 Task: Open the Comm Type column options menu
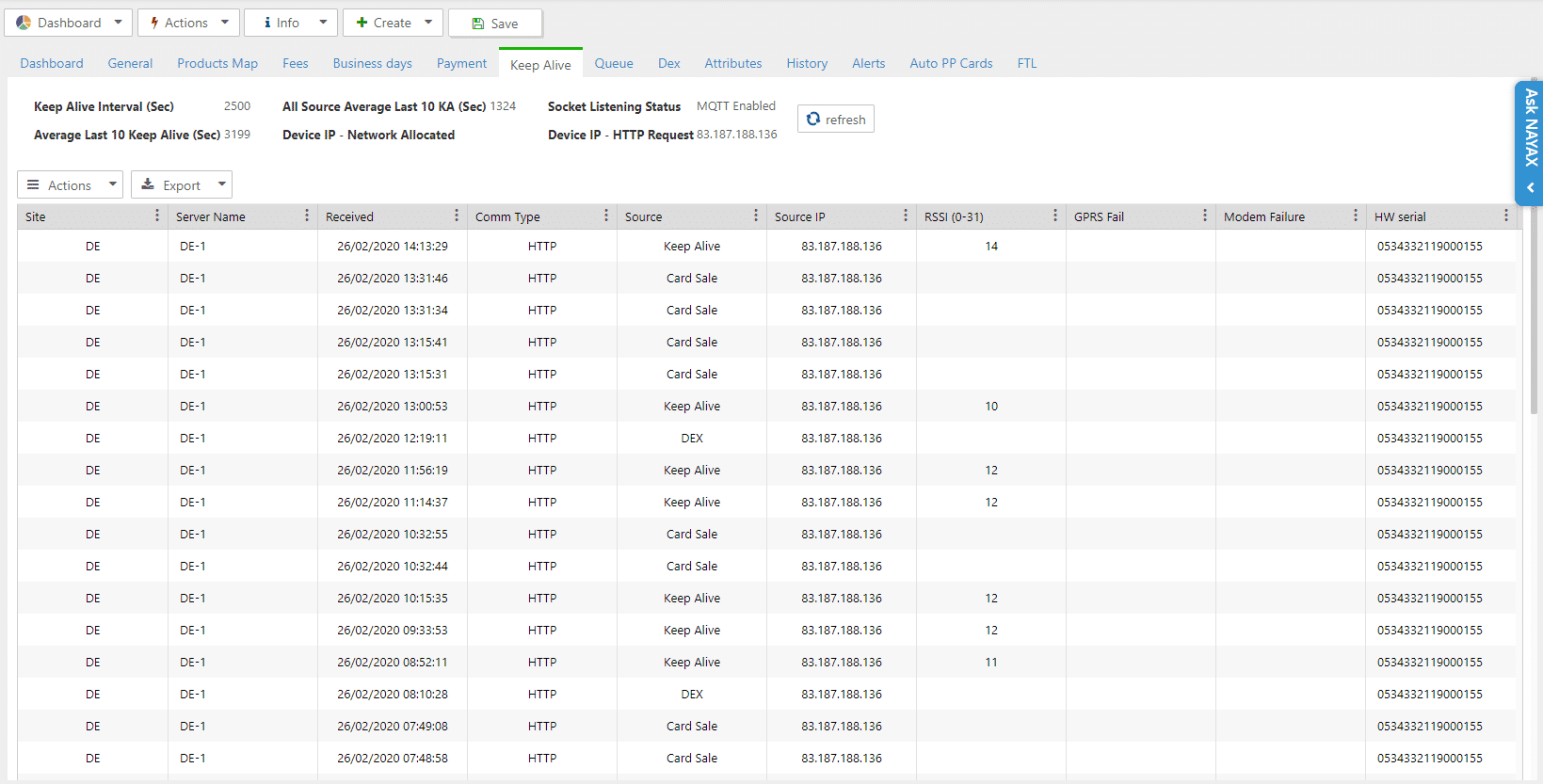(605, 216)
